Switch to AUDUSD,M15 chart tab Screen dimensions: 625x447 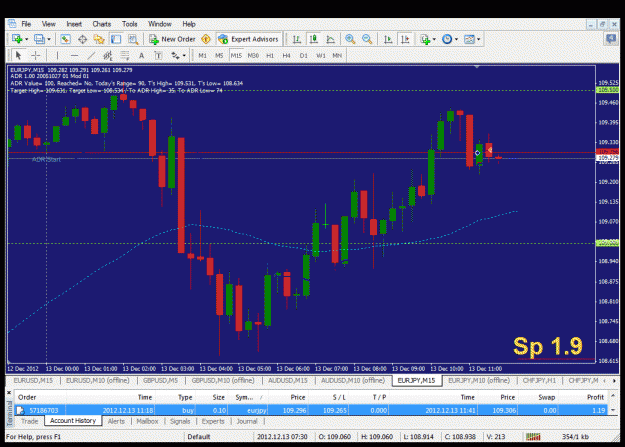[288, 380]
